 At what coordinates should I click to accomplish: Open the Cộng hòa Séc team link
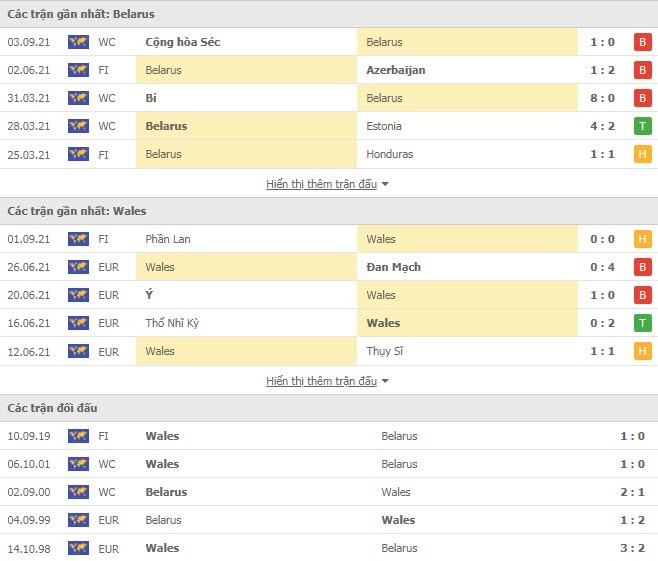[183, 42]
